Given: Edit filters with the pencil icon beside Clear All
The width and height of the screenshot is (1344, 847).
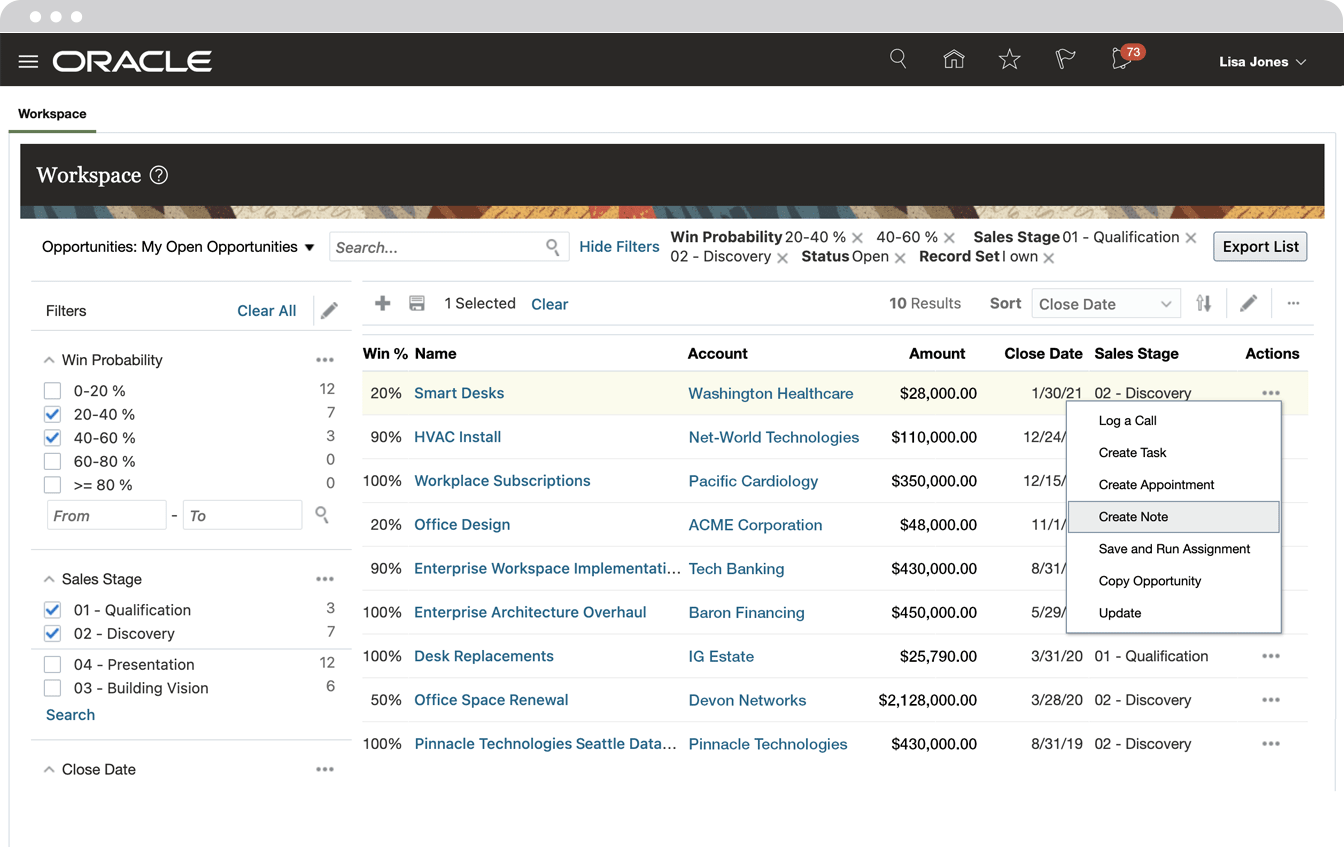Looking at the screenshot, I should coord(329,311).
